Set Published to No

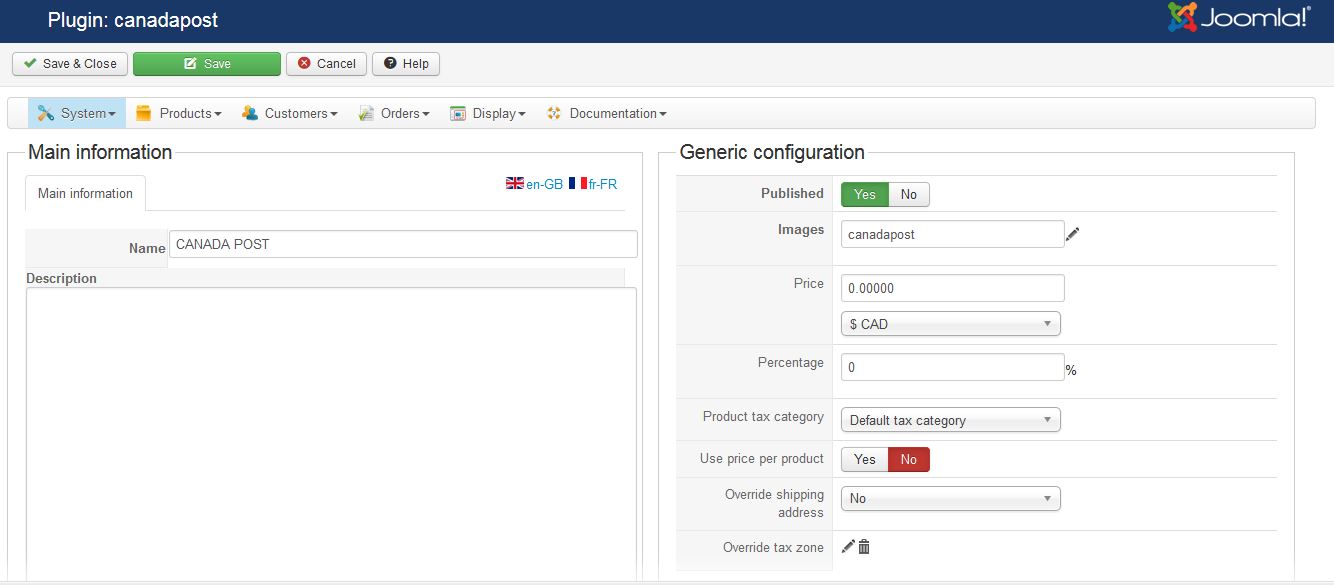pos(908,194)
